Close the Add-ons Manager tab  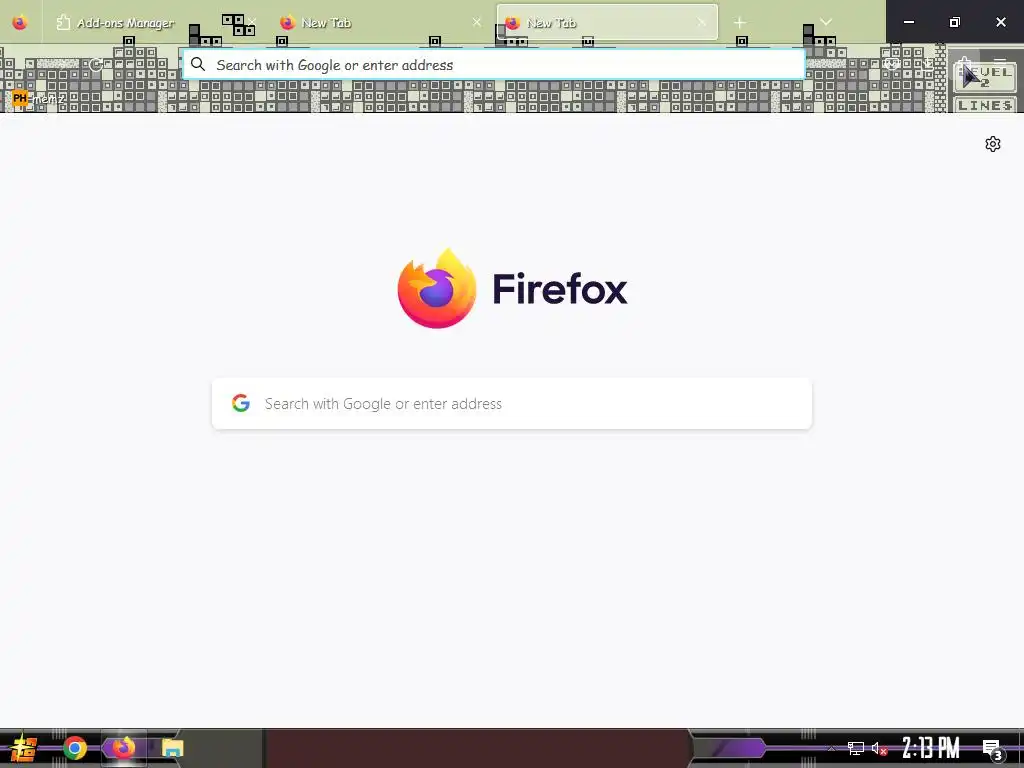pyautogui.click(x=252, y=23)
